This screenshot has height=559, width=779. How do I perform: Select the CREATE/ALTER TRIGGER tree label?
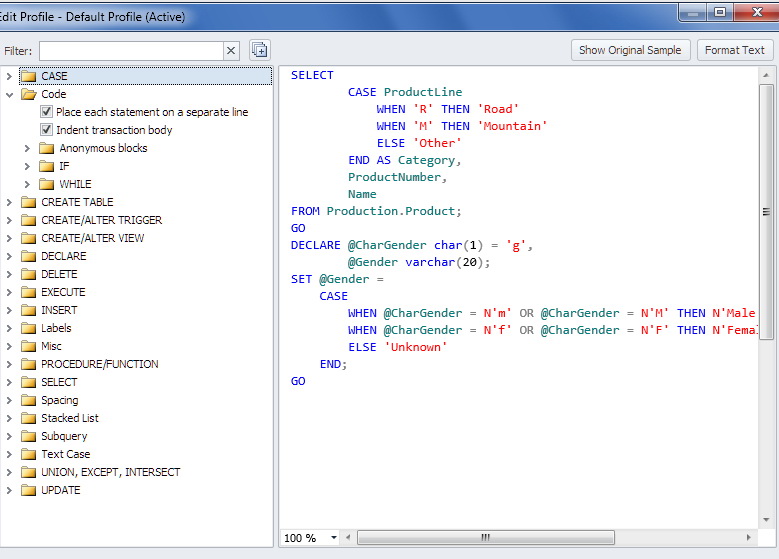tap(101, 220)
